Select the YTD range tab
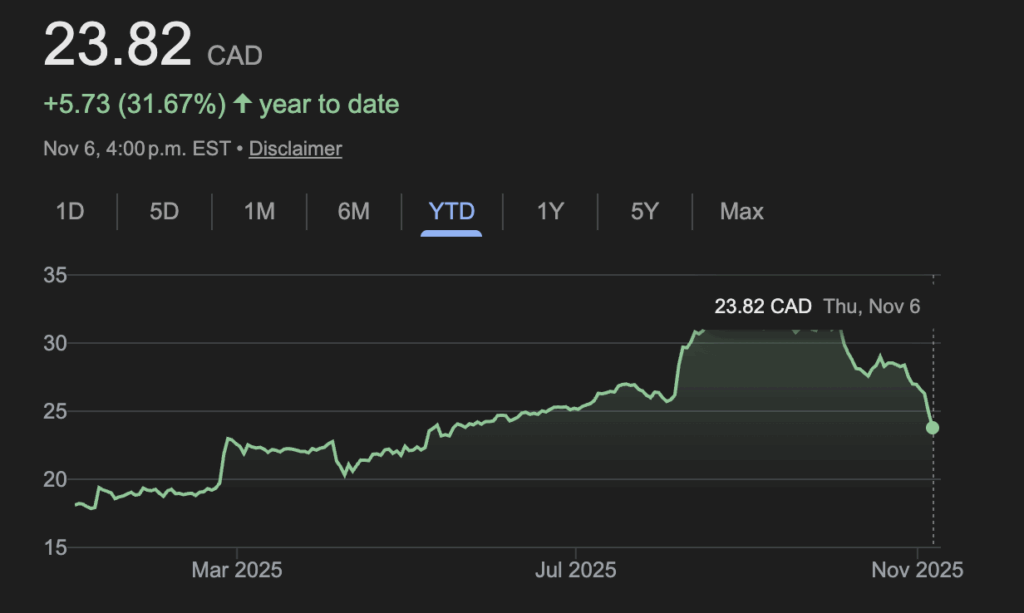This screenshot has width=1024, height=613. (451, 212)
